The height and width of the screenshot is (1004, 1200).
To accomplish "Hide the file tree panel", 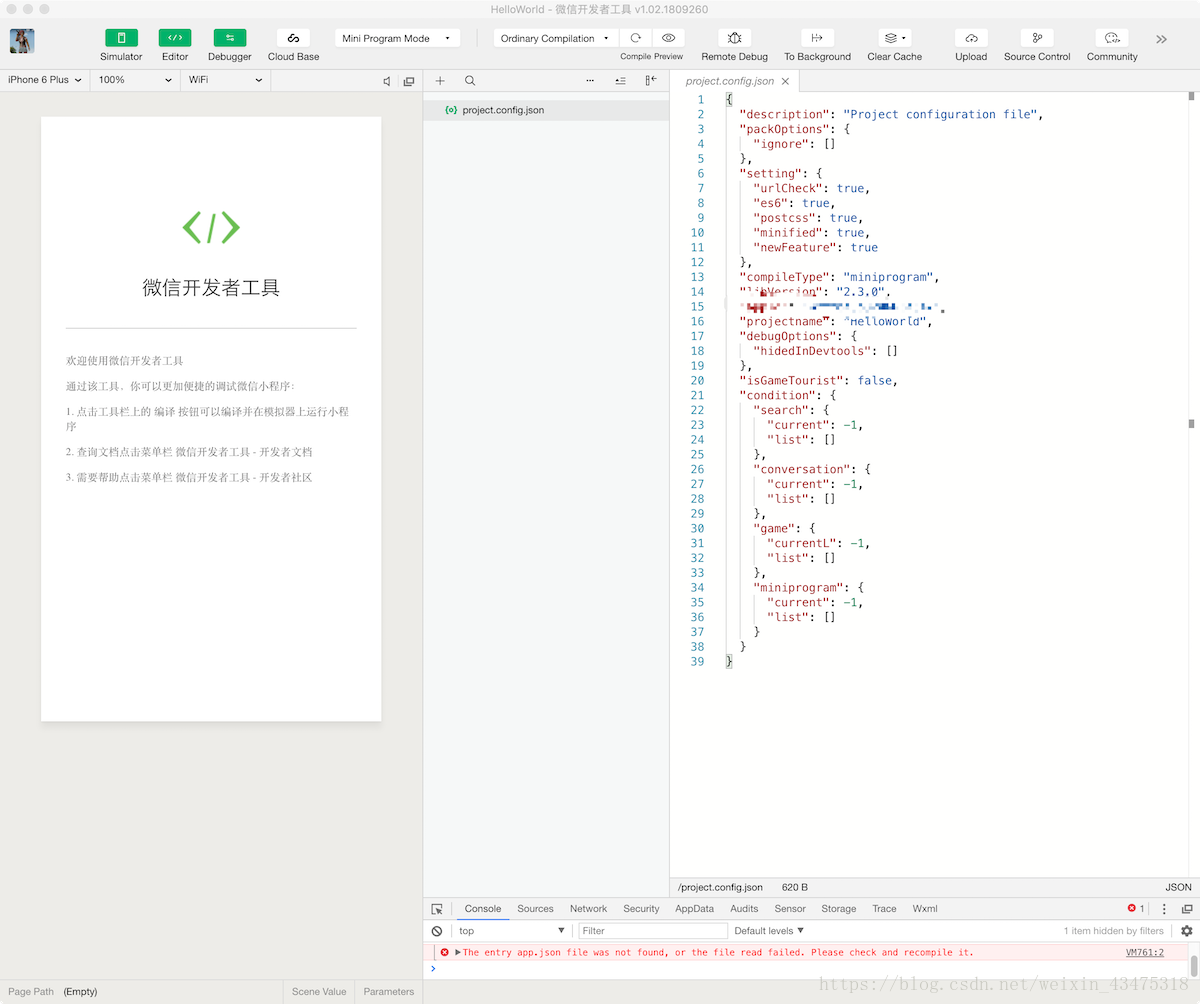I will point(651,81).
